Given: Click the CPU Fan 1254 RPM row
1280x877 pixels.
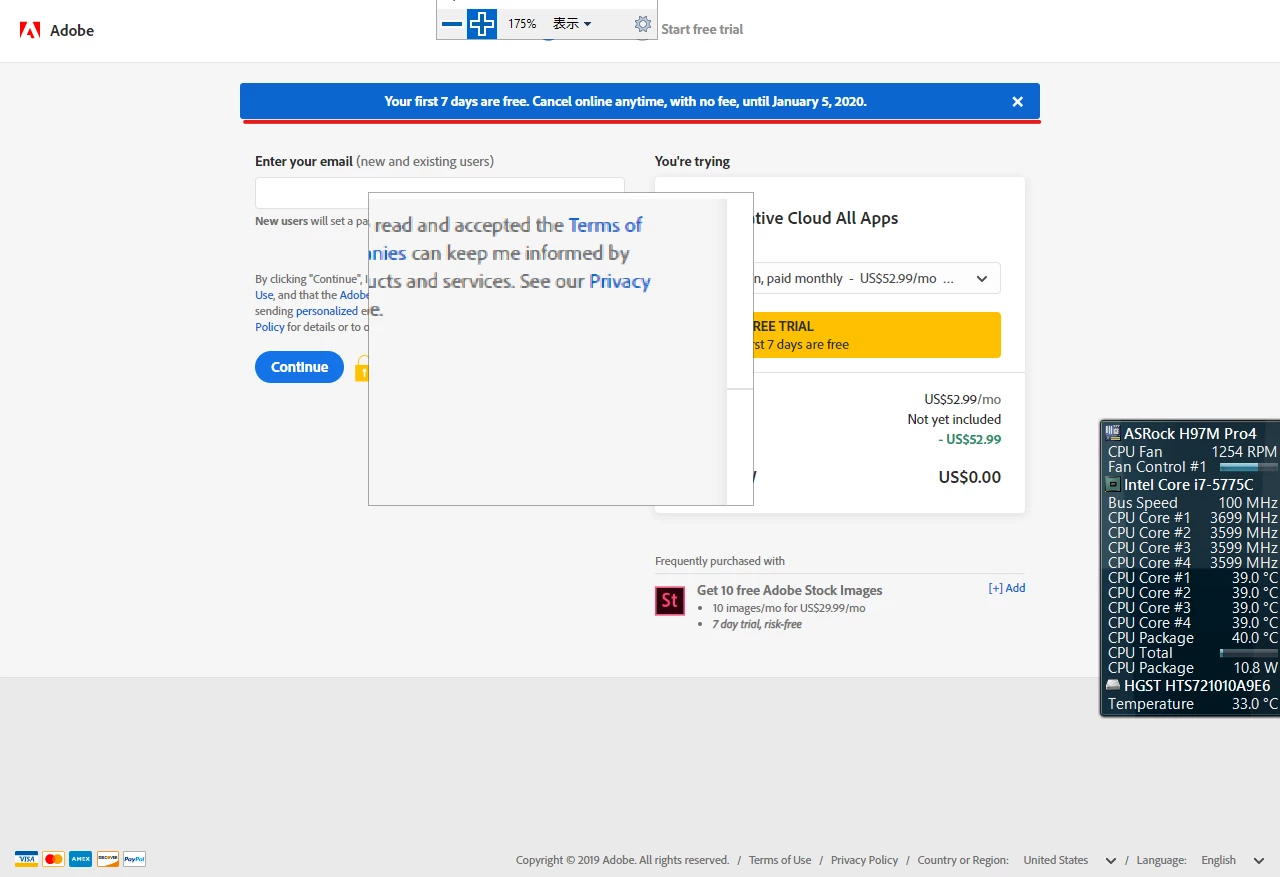Looking at the screenshot, I should 1192,452.
